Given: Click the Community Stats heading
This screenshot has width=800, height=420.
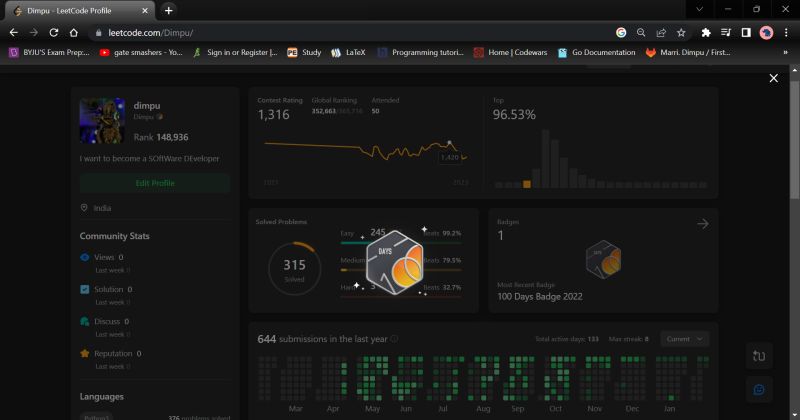Looking at the screenshot, I should click(114, 236).
